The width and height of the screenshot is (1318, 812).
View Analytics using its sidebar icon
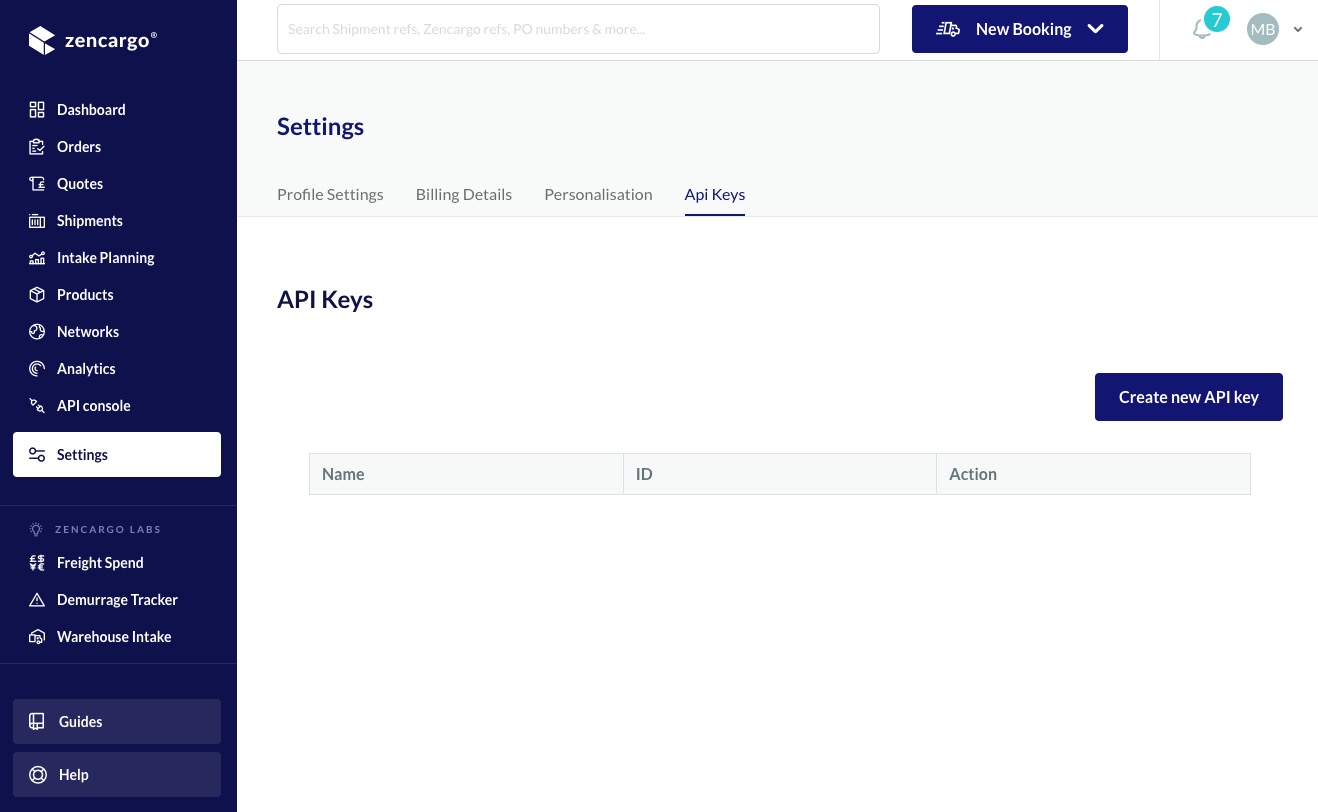click(37, 368)
